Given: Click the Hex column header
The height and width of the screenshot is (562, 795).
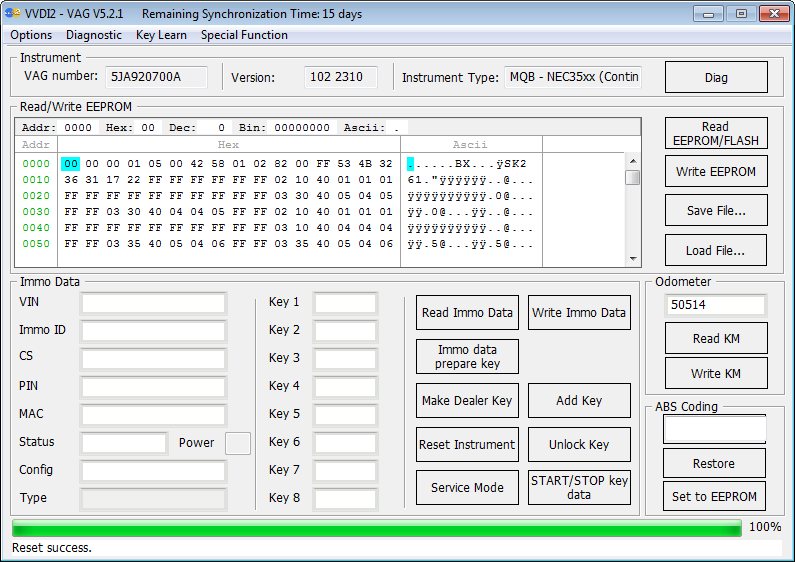Looking at the screenshot, I should coord(229,145).
